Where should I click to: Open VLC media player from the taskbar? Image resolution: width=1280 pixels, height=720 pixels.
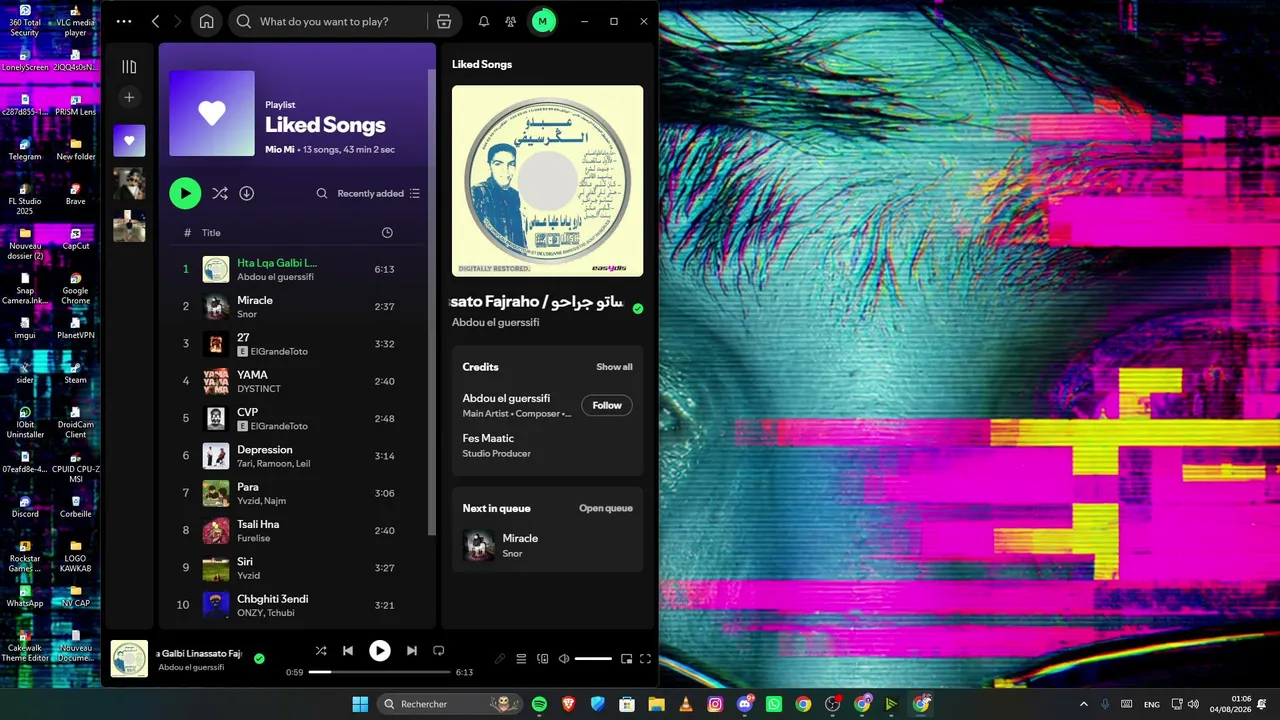686,704
